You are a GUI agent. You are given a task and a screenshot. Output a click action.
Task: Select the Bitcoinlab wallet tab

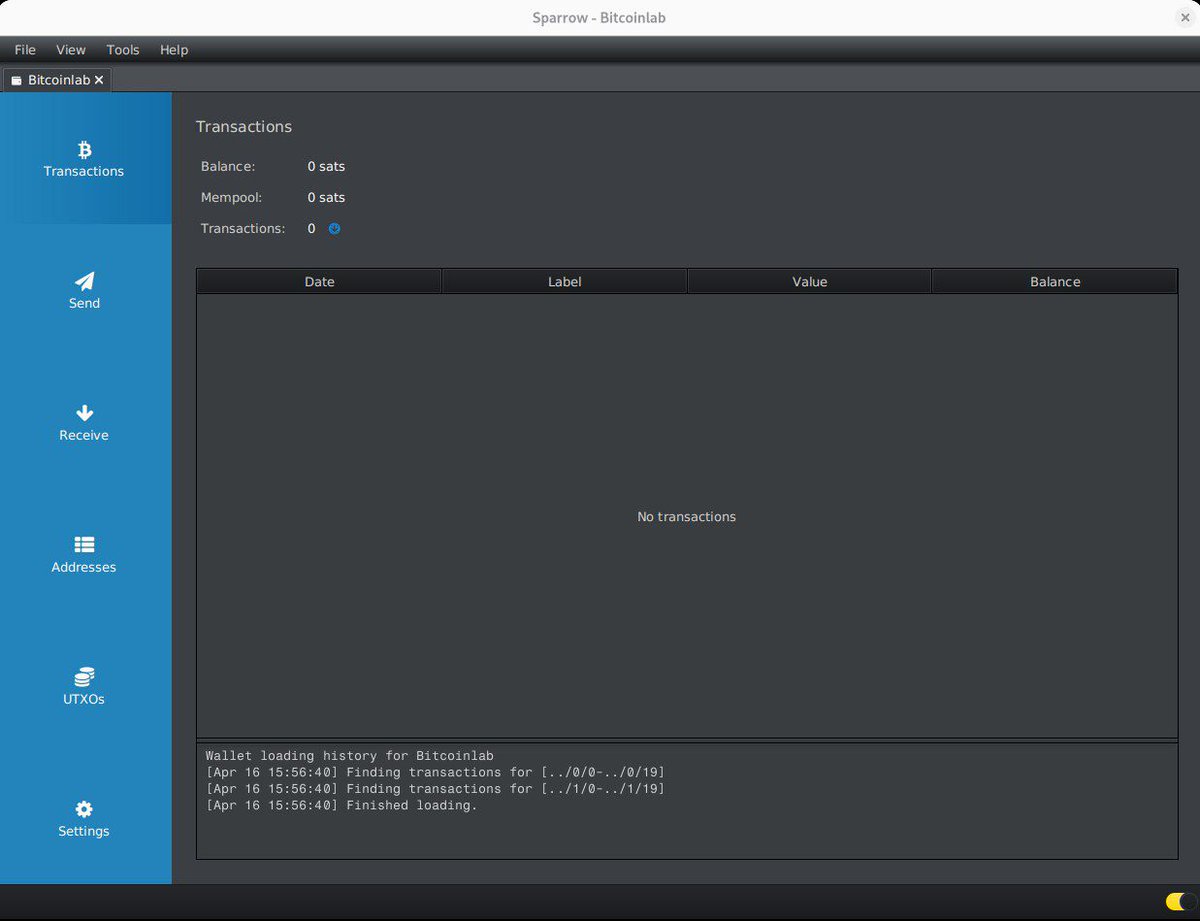pyautogui.click(x=58, y=80)
